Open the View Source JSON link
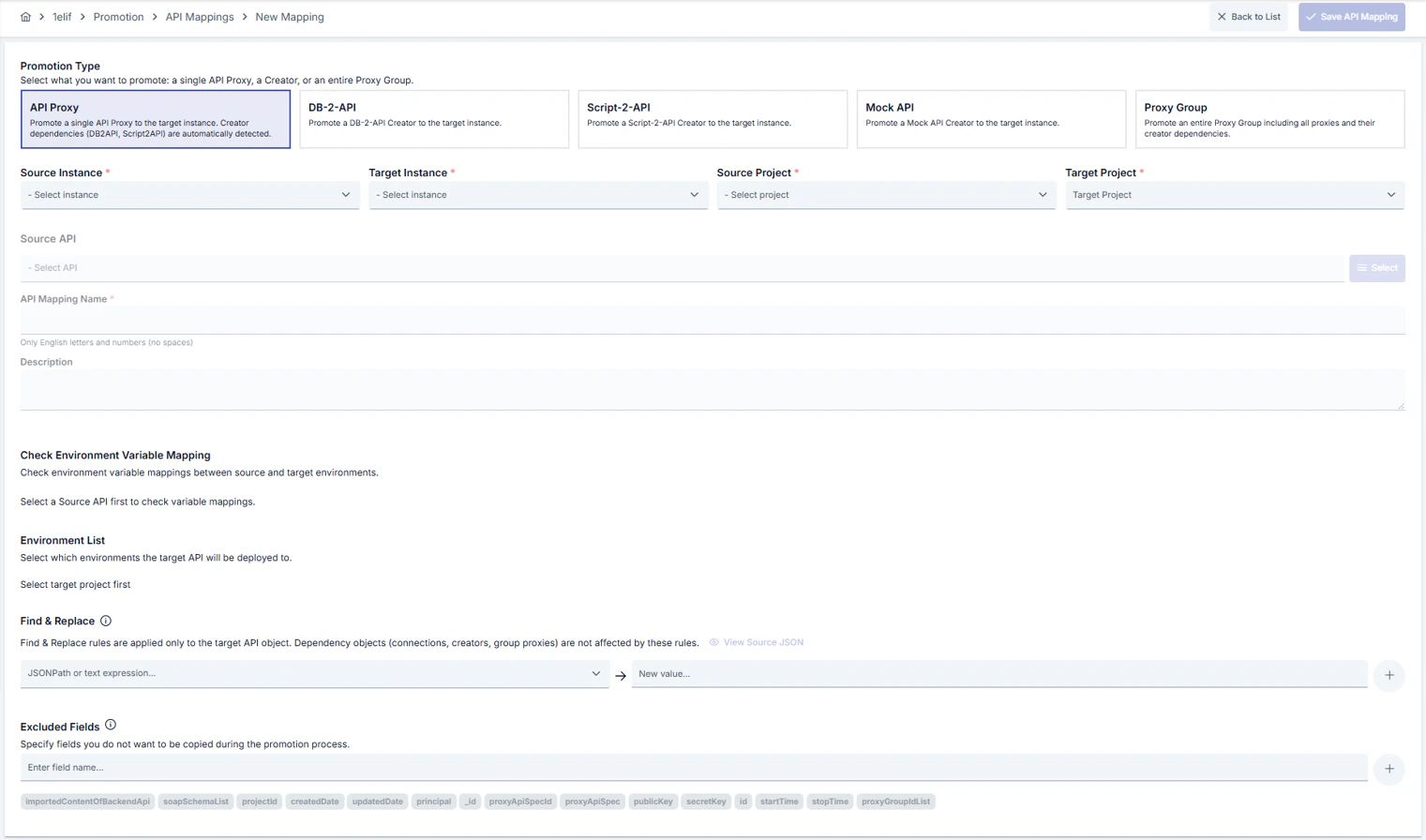 (x=756, y=642)
